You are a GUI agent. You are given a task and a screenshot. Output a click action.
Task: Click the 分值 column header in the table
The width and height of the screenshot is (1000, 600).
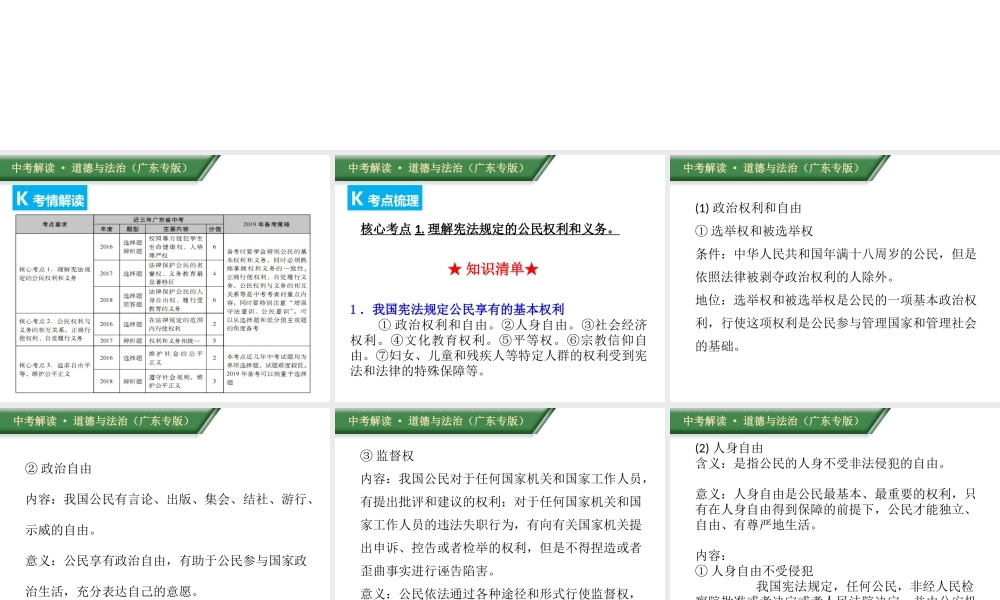click(x=214, y=229)
